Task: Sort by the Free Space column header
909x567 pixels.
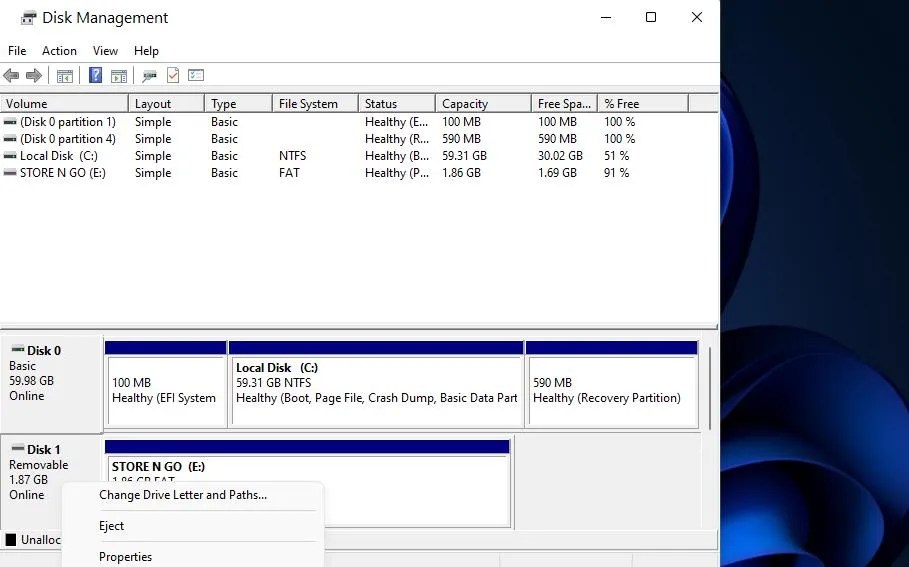Action: 565,104
